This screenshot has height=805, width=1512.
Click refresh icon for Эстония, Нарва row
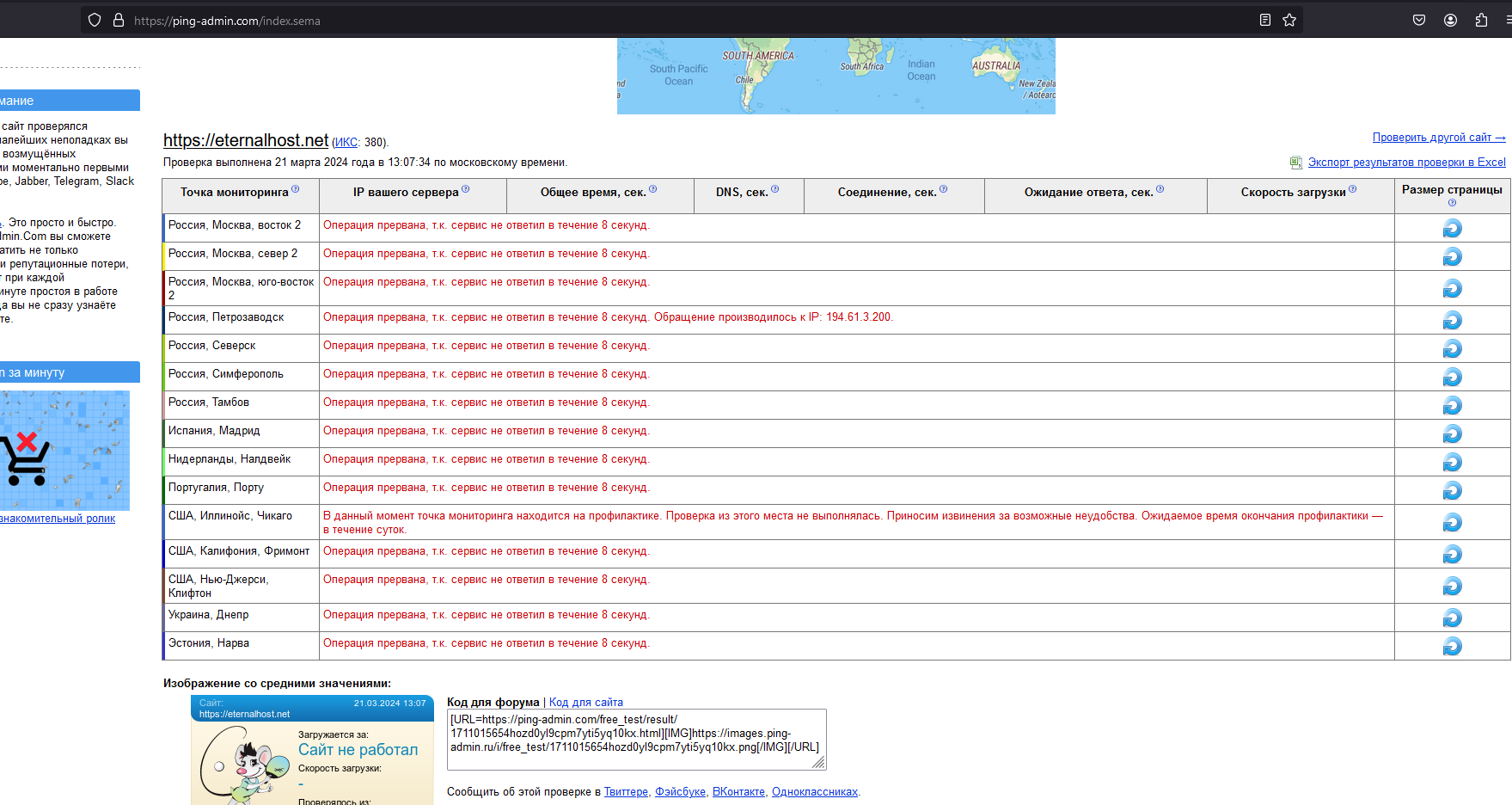click(x=1452, y=647)
